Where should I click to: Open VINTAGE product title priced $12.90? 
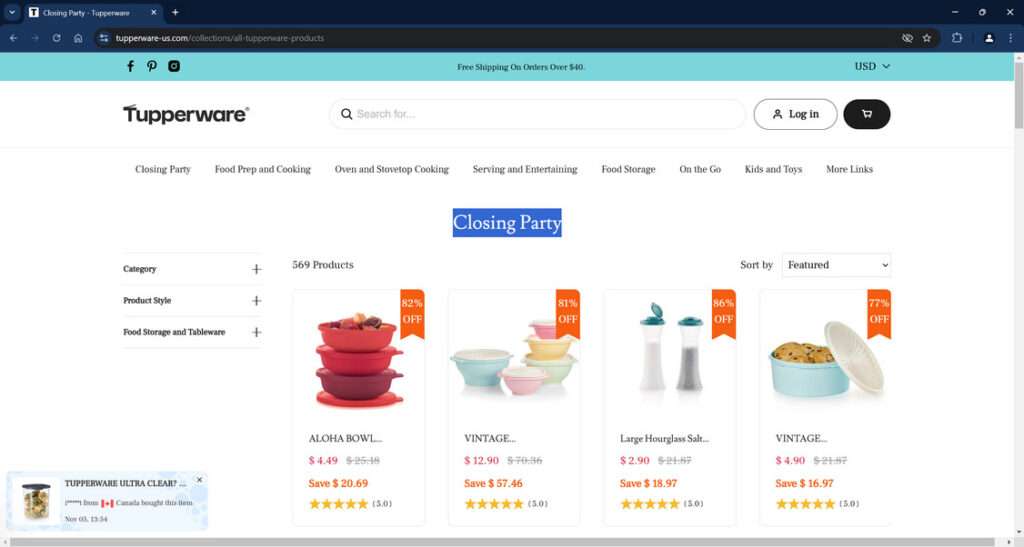coord(490,439)
